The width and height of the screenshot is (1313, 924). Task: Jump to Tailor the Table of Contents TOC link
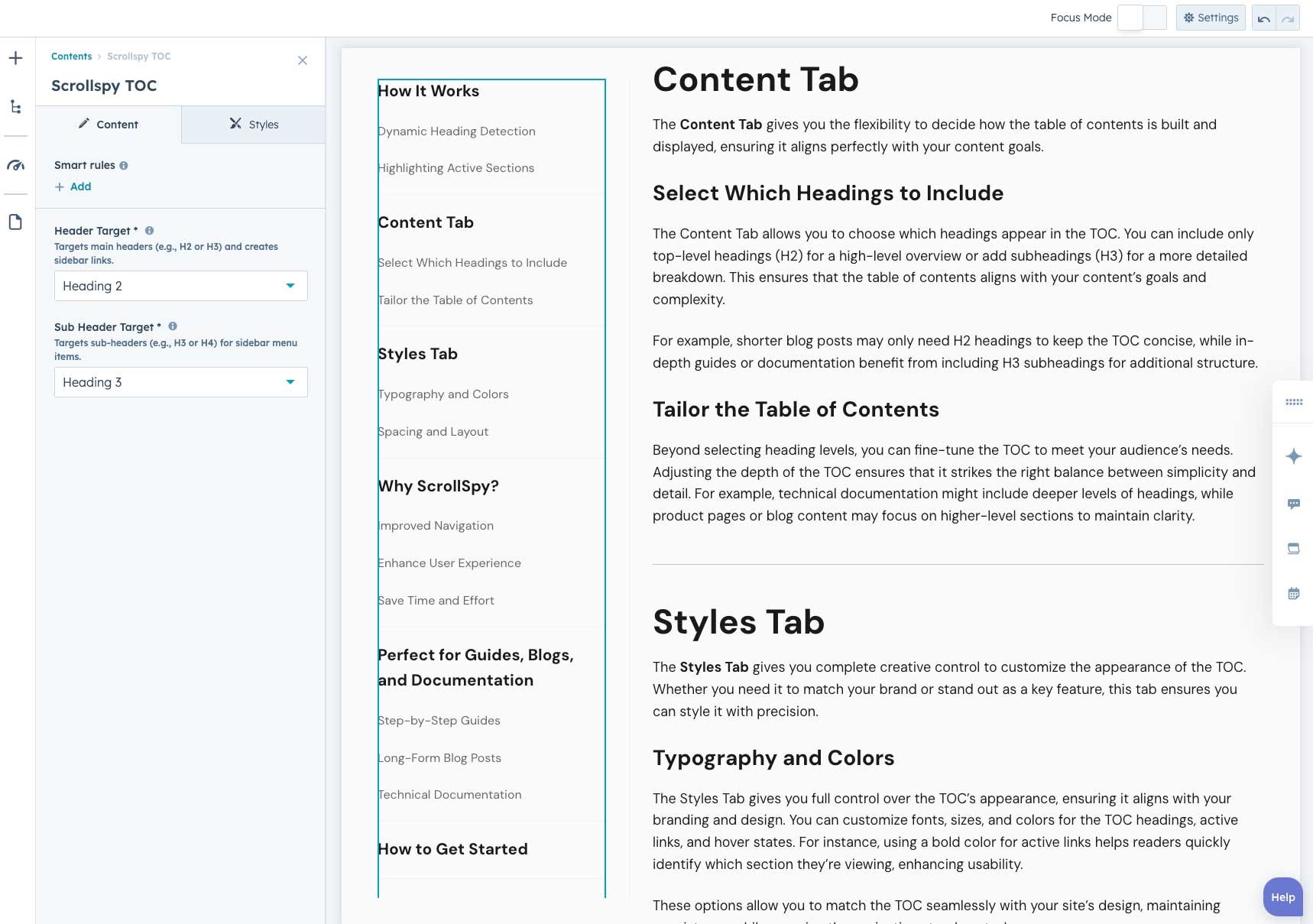coord(455,300)
